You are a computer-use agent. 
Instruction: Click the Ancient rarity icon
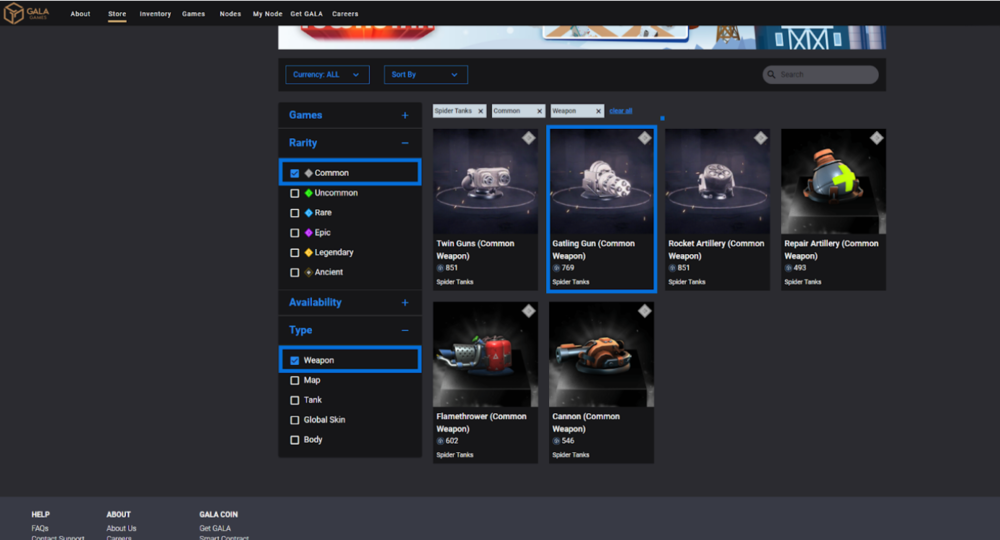pyautogui.click(x=309, y=272)
